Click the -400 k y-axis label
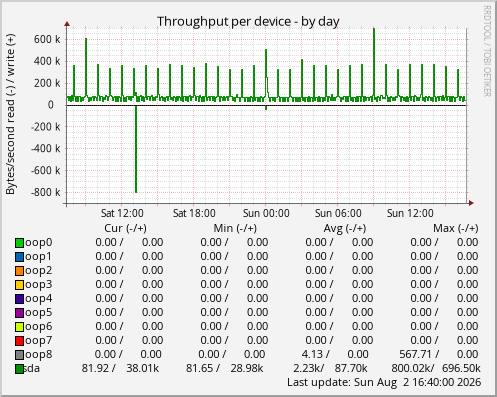497x397 pixels. (x=46, y=148)
